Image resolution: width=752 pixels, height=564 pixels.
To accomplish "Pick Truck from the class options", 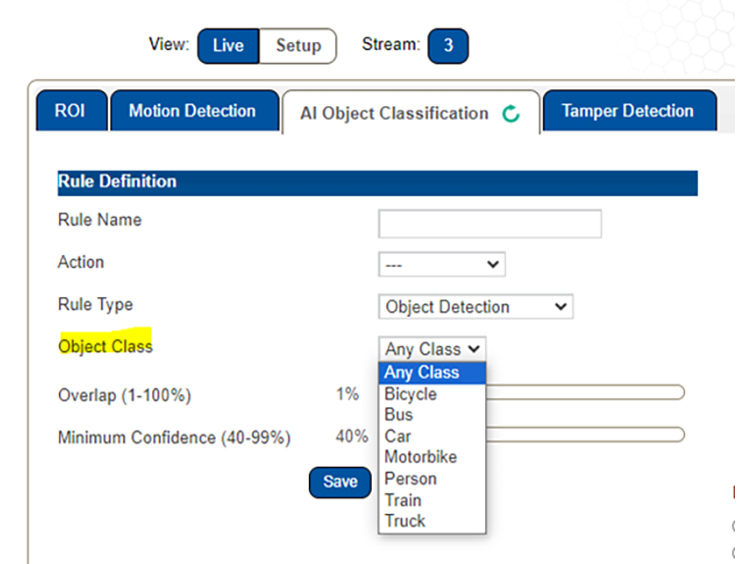I will [x=405, y=521].
